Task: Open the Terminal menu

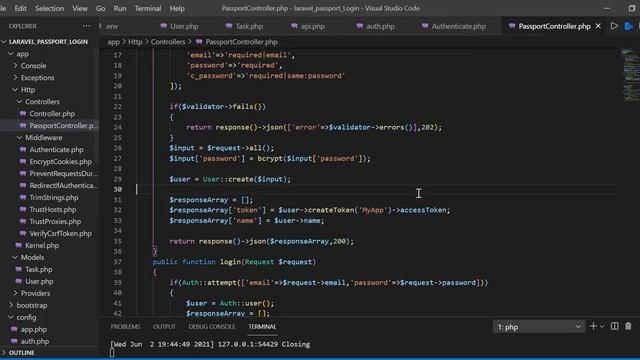Action: pyautogui.click(x=148, y=8)
